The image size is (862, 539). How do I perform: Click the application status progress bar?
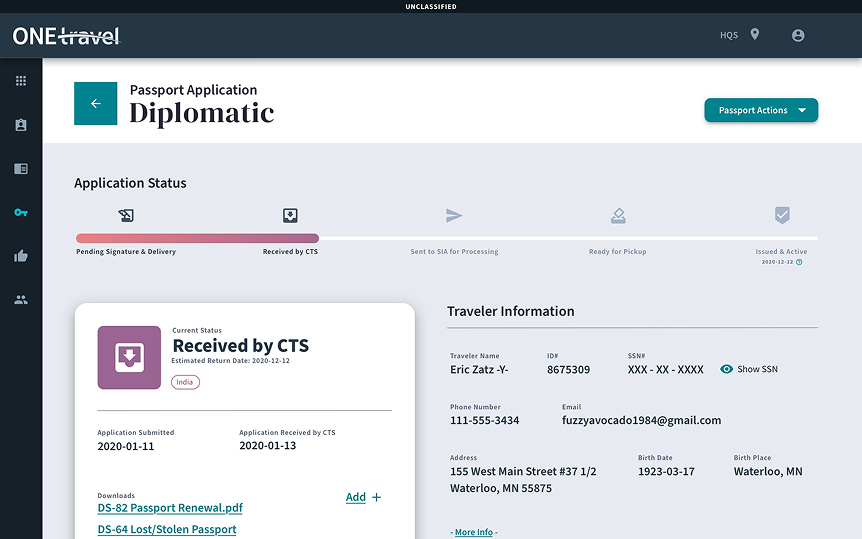[x=446, y=238]
